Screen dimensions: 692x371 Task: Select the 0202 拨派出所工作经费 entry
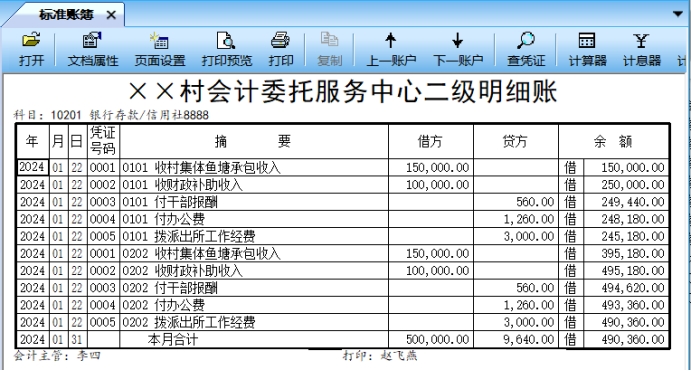343,322
